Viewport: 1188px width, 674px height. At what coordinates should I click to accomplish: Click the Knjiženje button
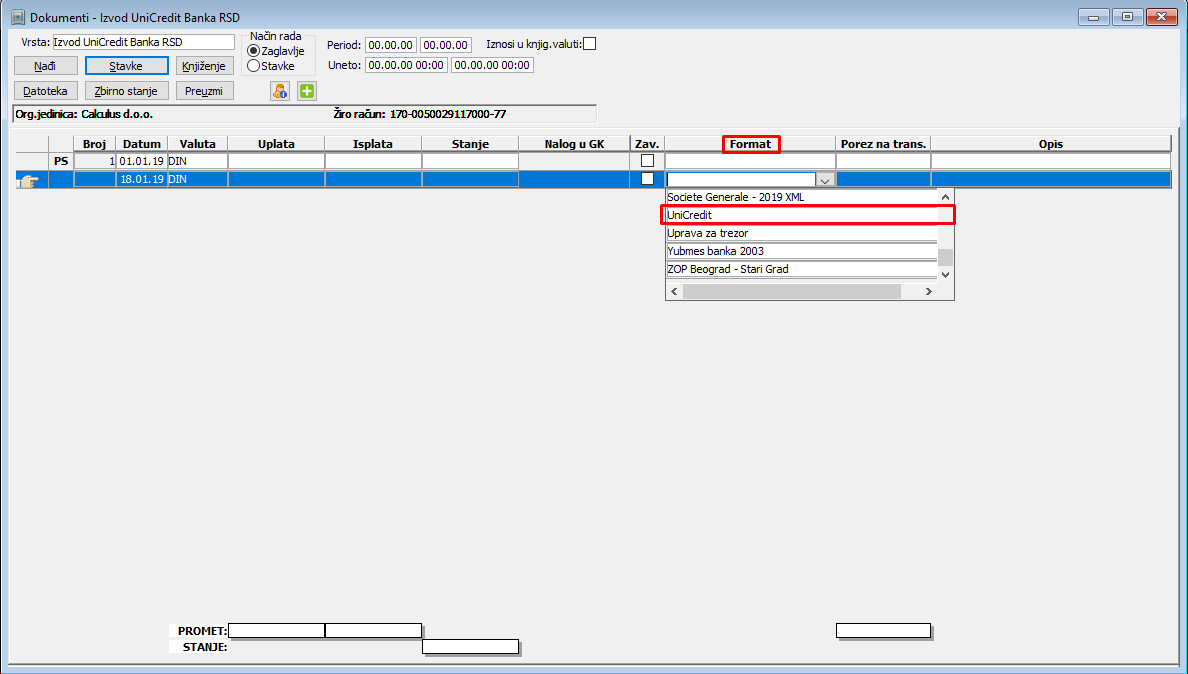(205, 66)
